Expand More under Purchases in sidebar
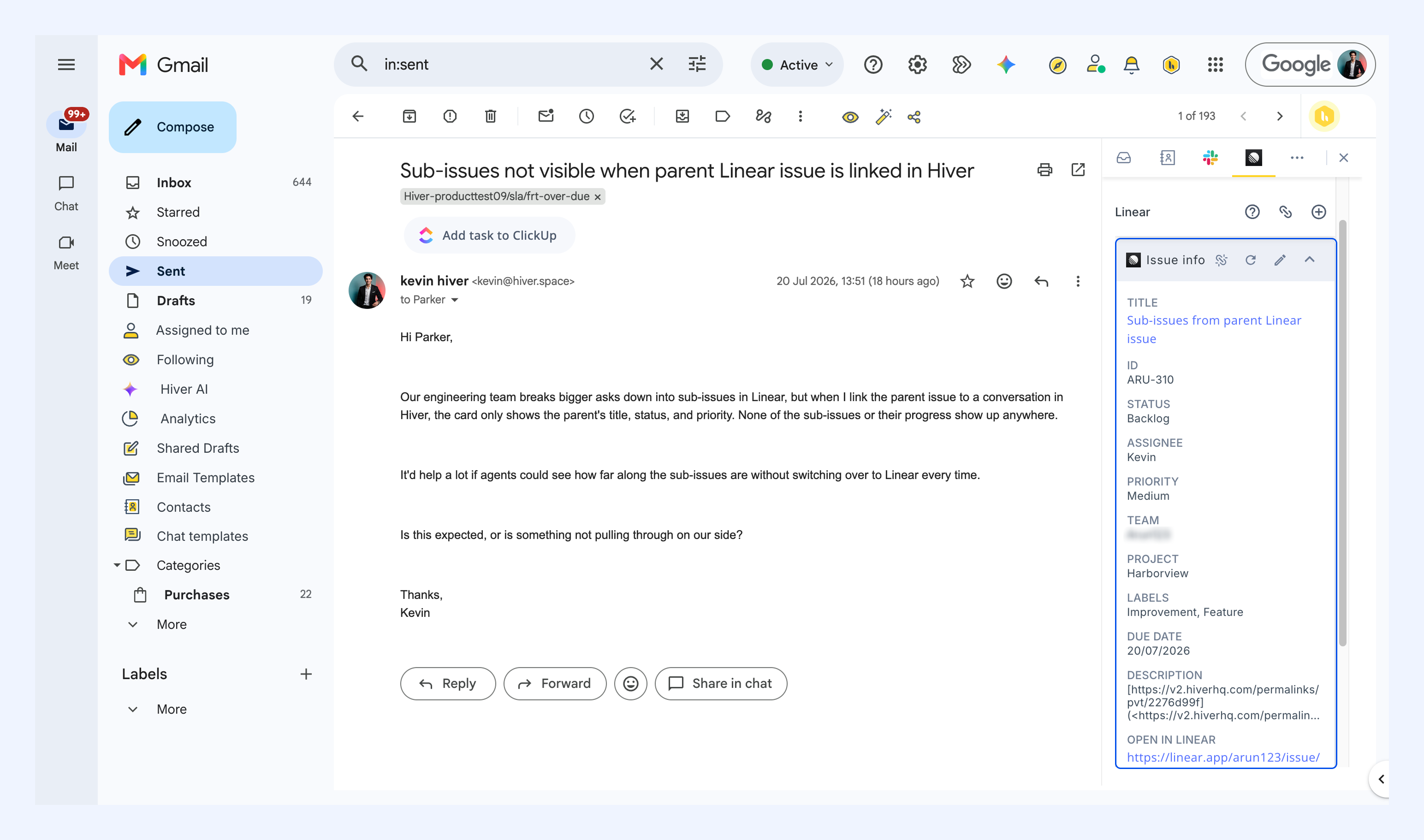 point(172,625)
